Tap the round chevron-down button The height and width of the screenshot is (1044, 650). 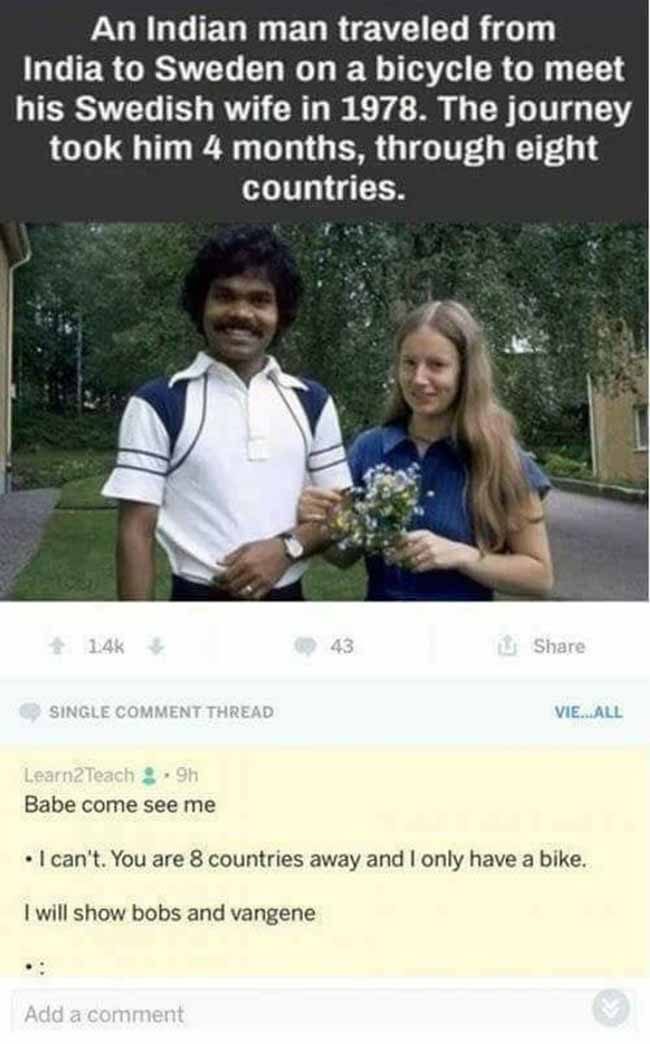[x=611, y=1007]
